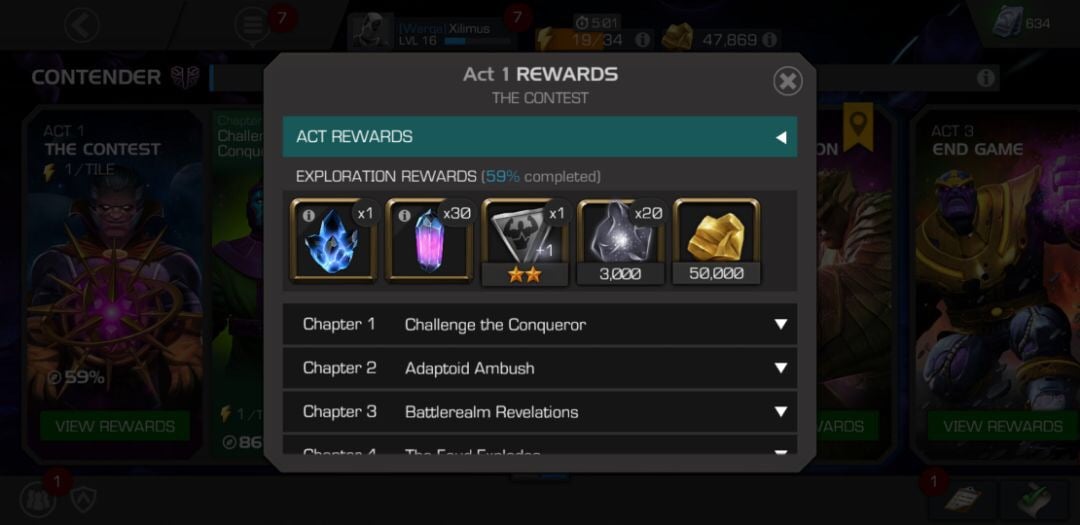Open info next to the 47,869 gold

click(770, 40)
